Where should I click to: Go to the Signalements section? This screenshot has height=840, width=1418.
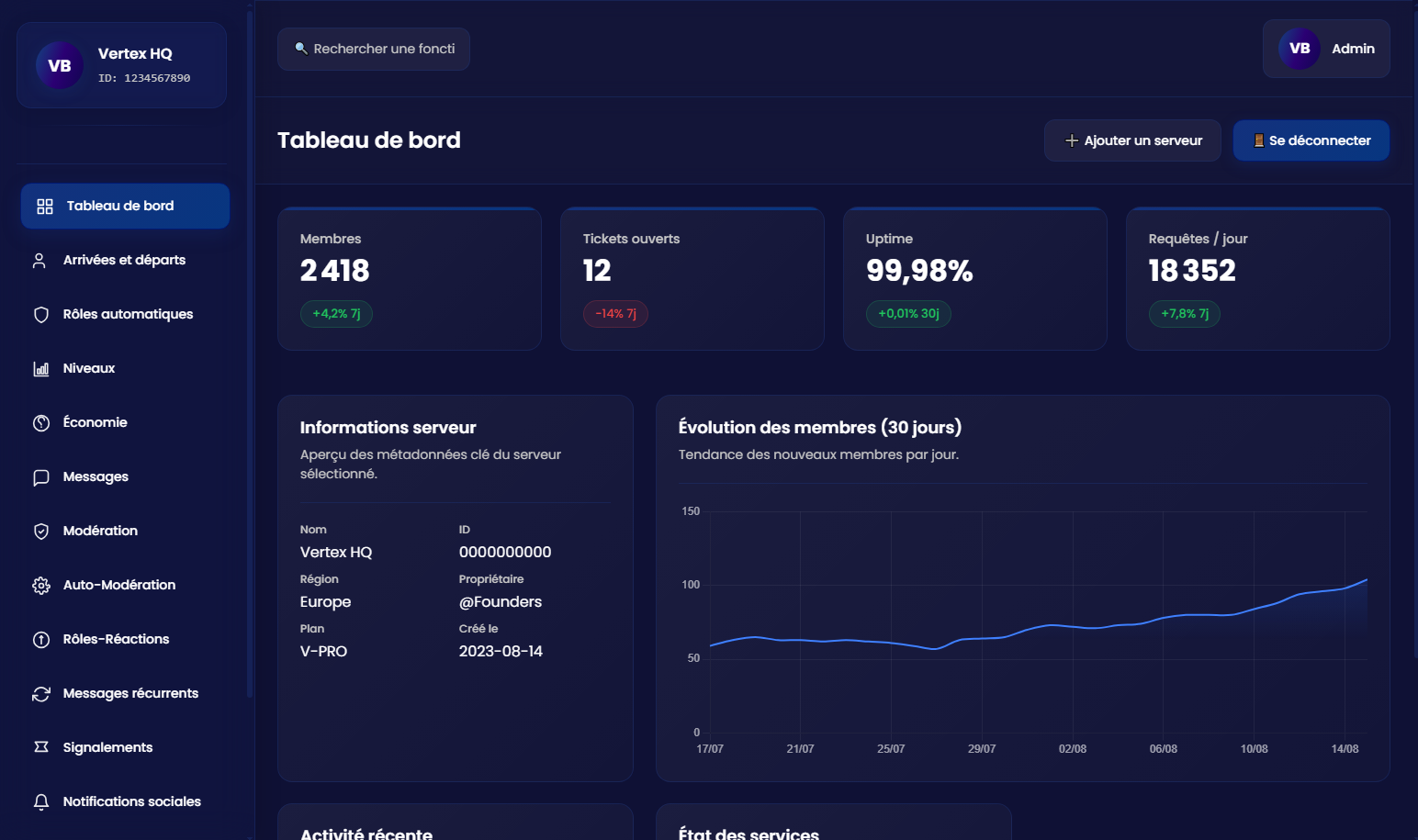[x=107, y=747]
